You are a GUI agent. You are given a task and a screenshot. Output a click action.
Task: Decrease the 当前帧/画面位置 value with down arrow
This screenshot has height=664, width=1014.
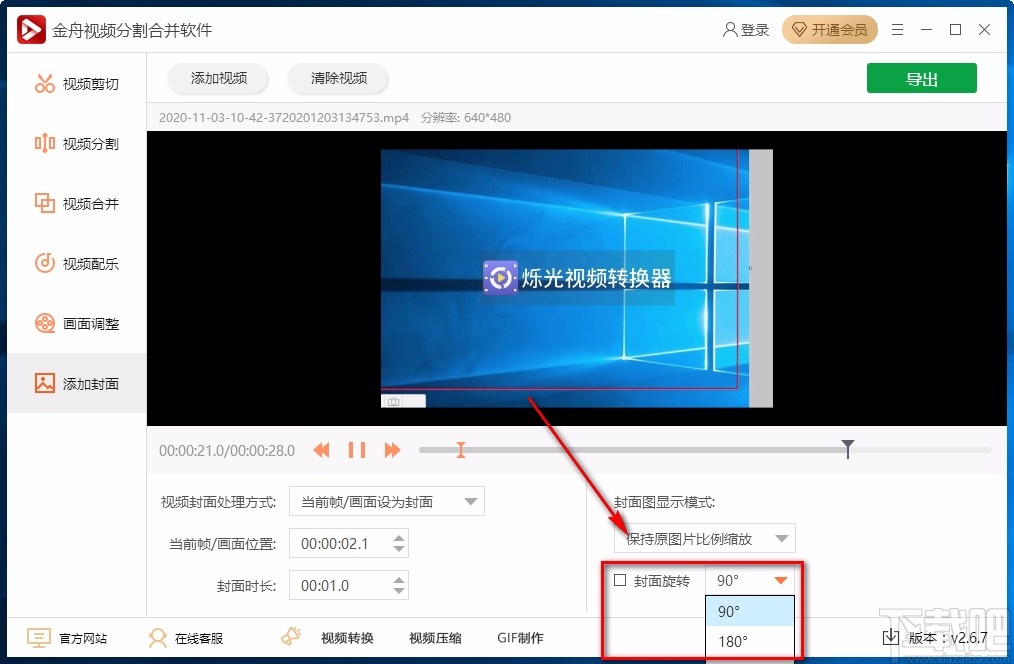coord(399,550)
